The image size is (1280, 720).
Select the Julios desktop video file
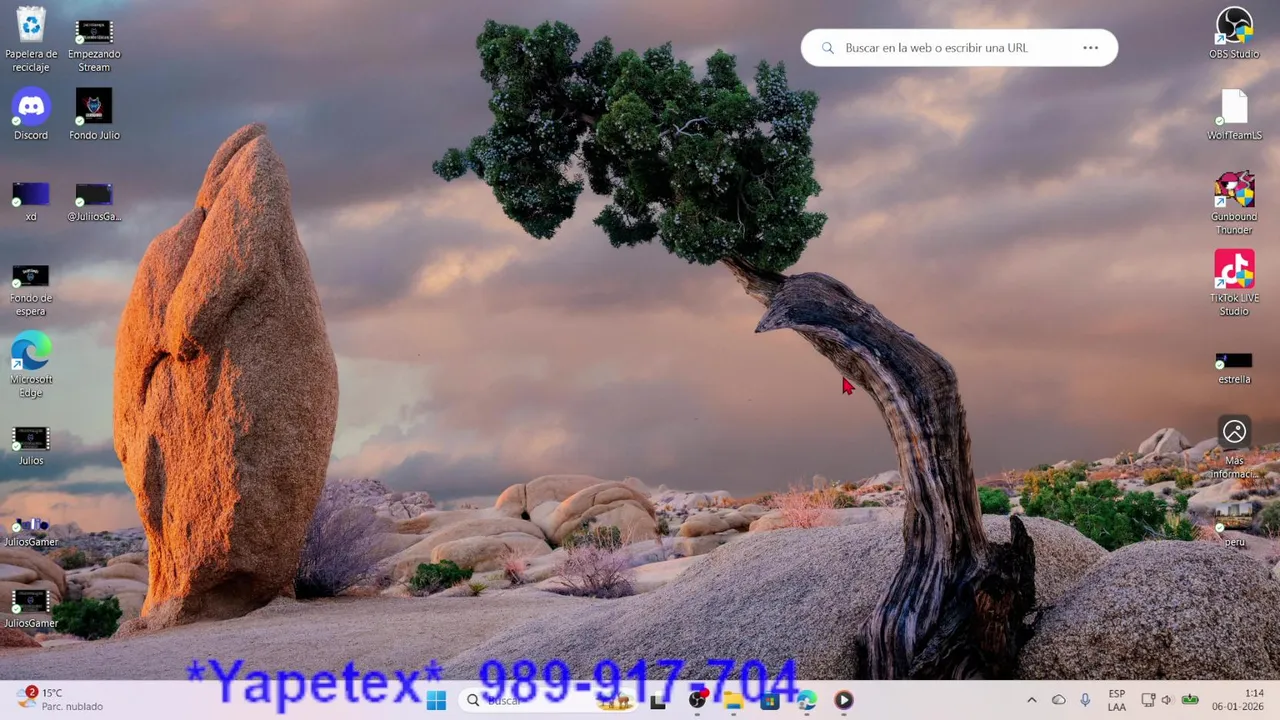(31, 446)
